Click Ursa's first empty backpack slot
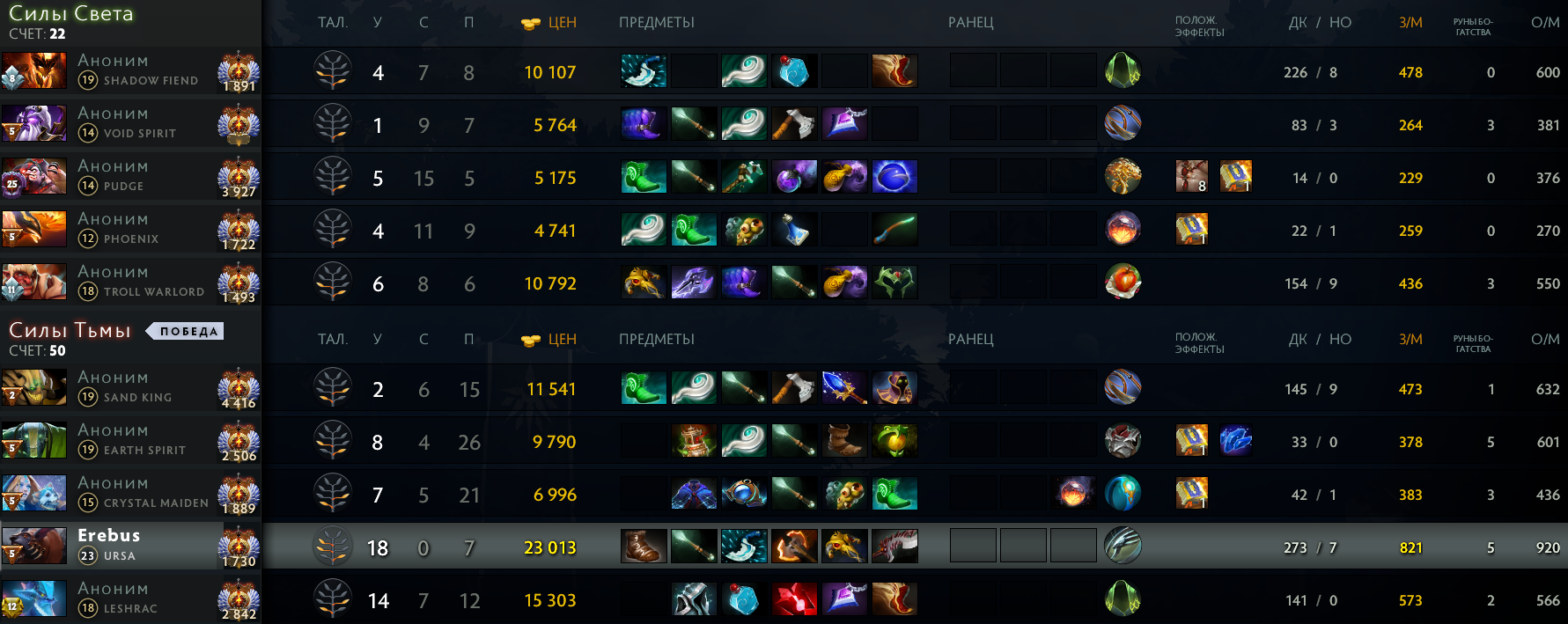Viewport: 1568px width, 624px height. [x=973, y=547]
